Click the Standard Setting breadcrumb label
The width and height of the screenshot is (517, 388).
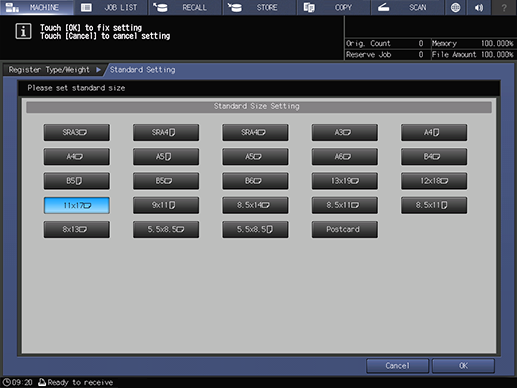click(x=142, y=70)
